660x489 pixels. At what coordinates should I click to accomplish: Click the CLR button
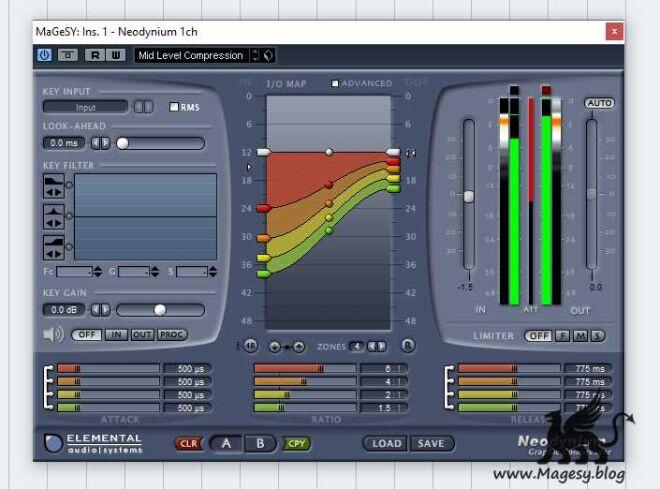(188, 444)
